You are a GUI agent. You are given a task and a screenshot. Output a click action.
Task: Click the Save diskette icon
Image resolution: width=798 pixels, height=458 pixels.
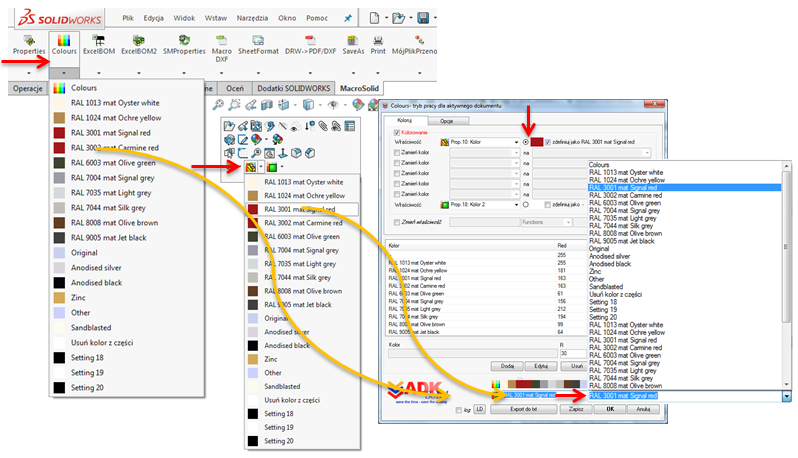[422, 18]
